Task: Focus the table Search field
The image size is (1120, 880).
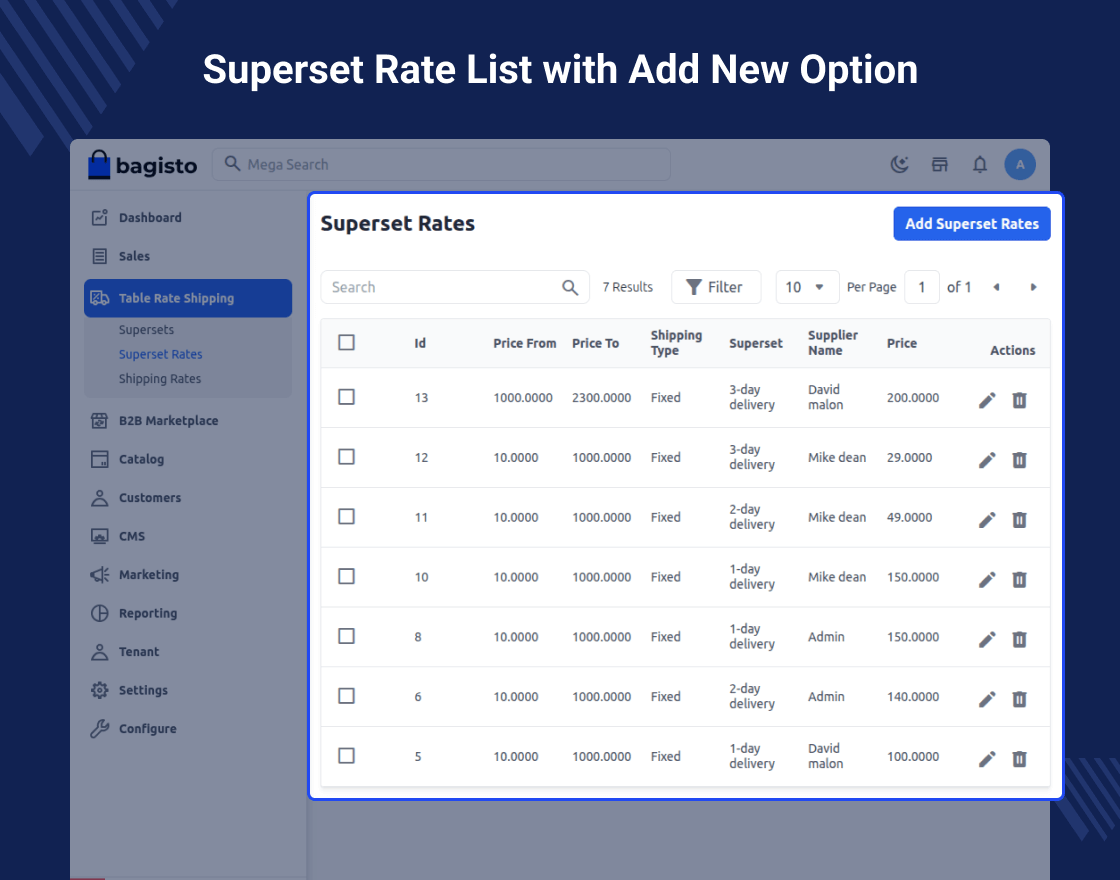Action: 455,287
